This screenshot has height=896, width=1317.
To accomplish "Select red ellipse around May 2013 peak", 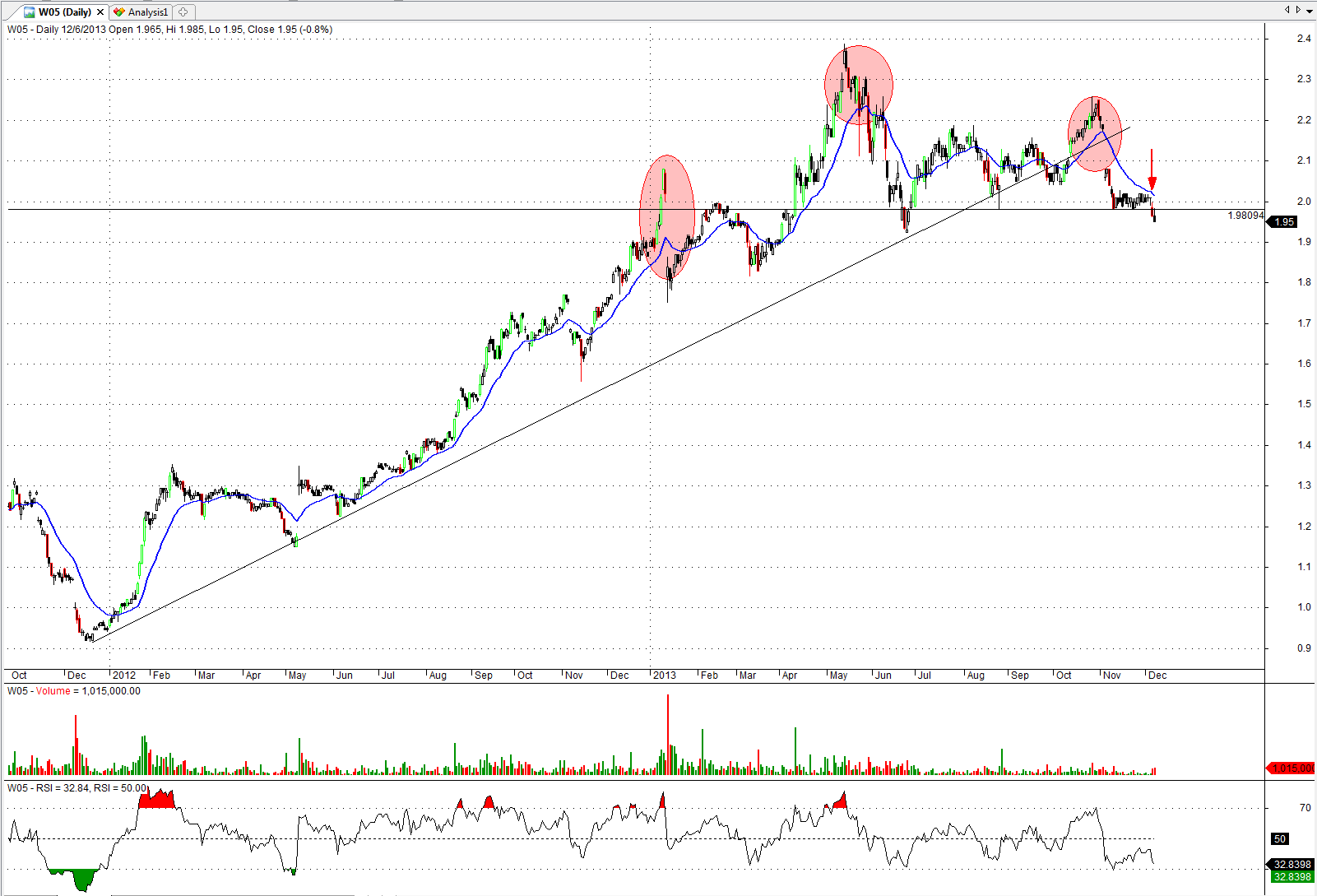I will [859, 85].
